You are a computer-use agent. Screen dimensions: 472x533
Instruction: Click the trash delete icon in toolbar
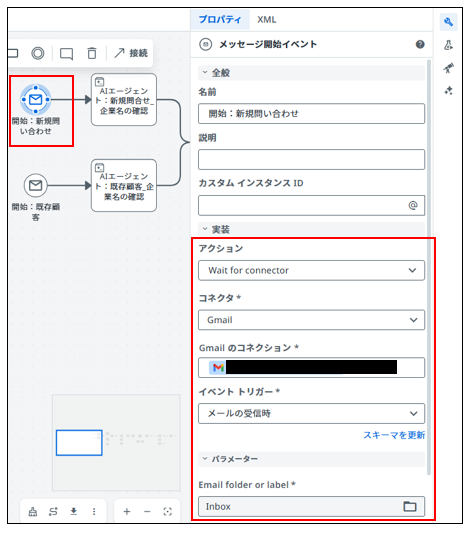pyautogui.click(x=92, y=53)
